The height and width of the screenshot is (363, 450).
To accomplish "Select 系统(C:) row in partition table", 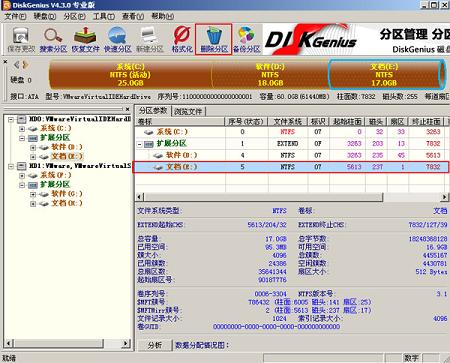I will pyautogui.click(x=292, y=132).
